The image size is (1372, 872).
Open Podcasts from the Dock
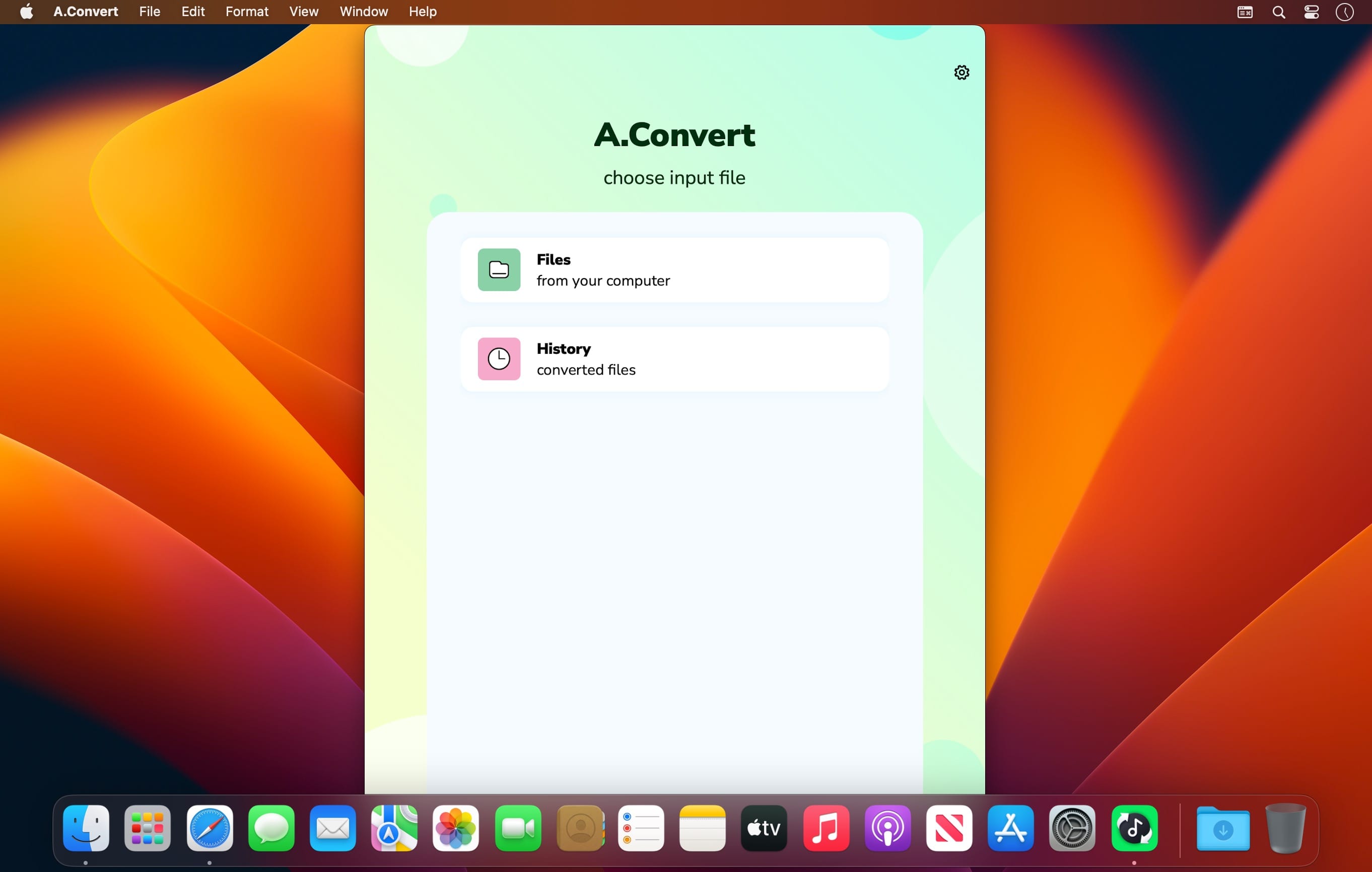(887, 828)
